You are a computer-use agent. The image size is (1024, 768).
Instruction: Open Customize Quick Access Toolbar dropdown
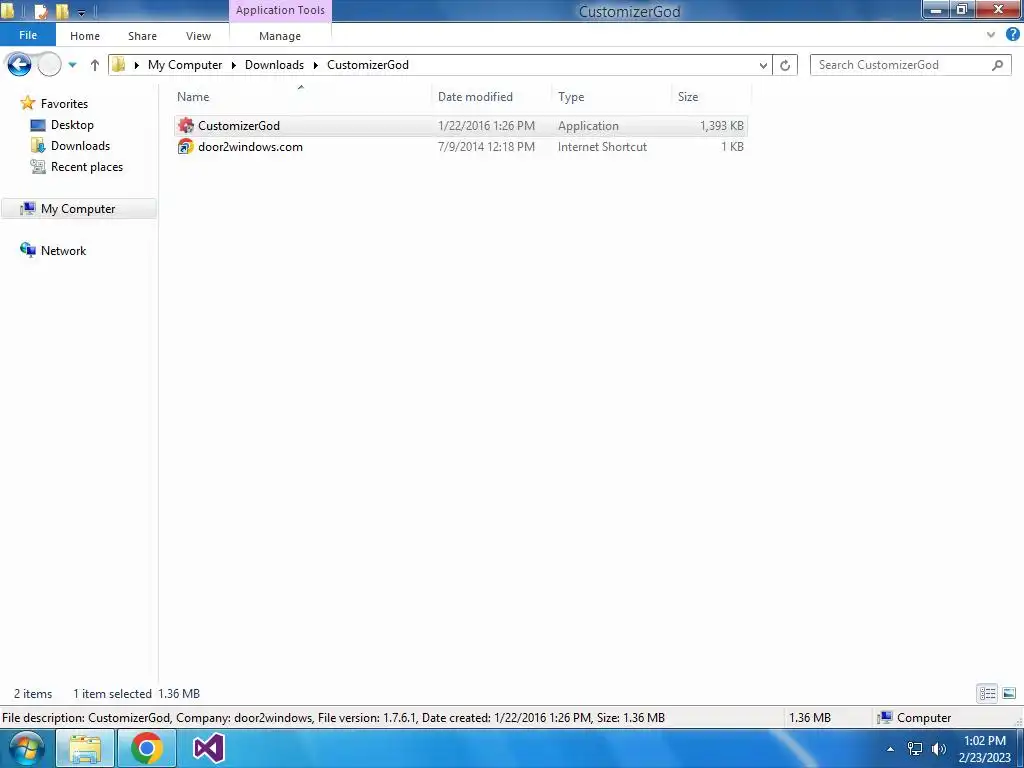(x=82, y=12)
